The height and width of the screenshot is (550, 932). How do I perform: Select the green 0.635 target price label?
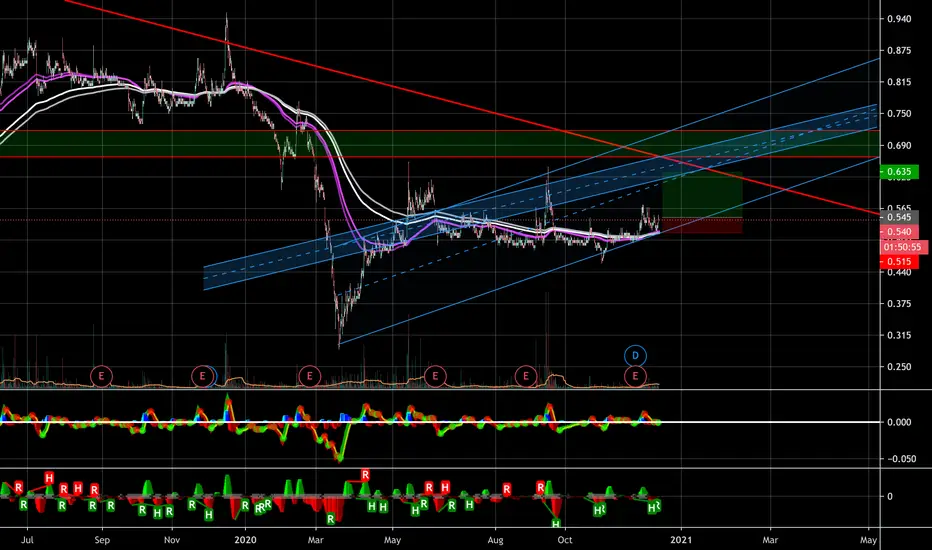pos(899,172)
